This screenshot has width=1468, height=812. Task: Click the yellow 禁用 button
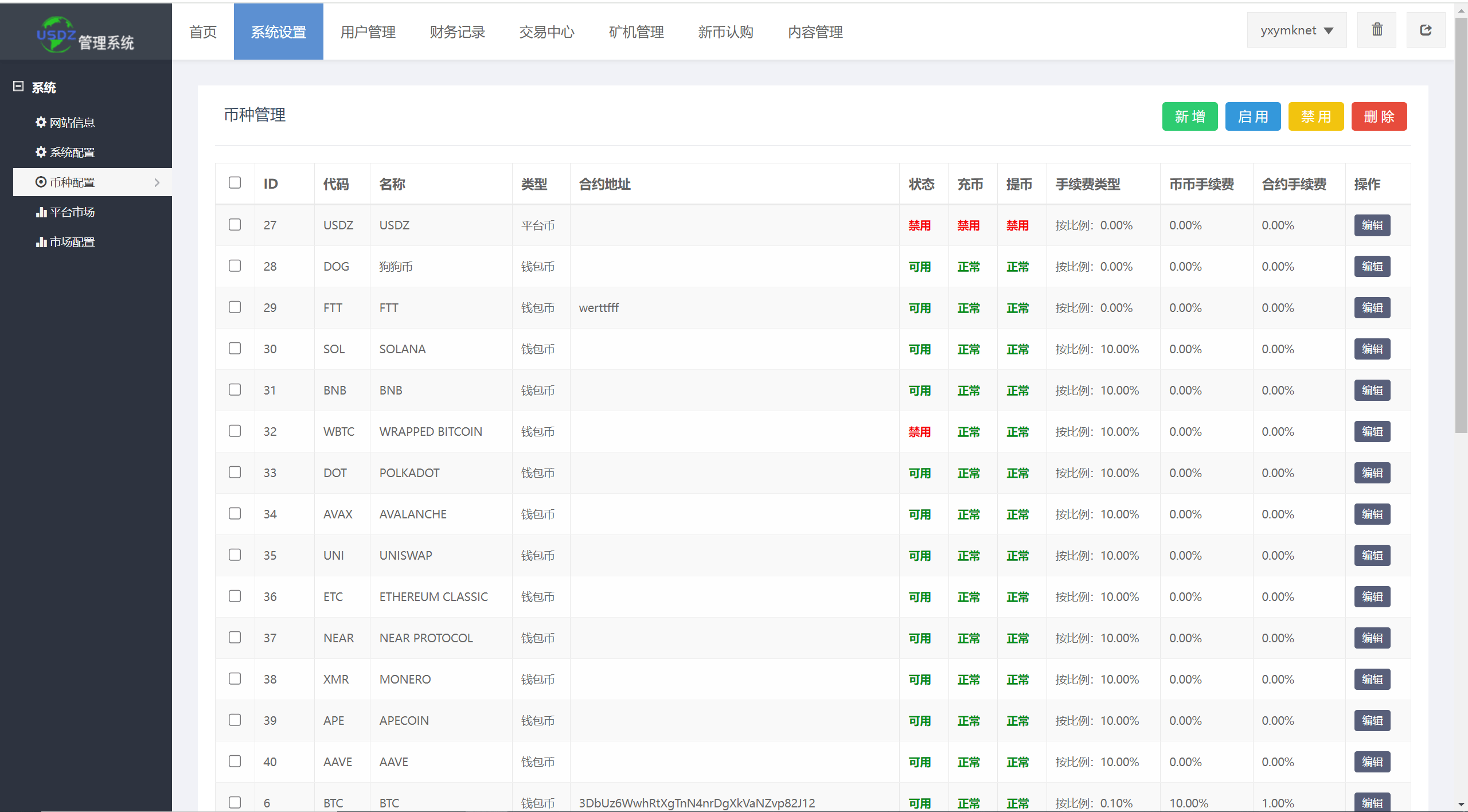pos(1316,116)
